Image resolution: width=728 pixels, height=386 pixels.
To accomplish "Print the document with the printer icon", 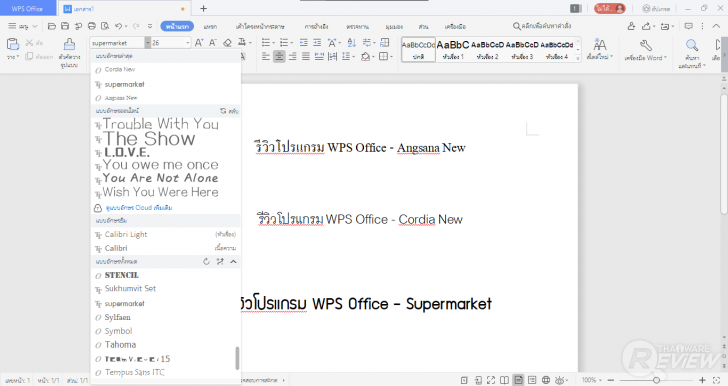I will coord(92,26).
